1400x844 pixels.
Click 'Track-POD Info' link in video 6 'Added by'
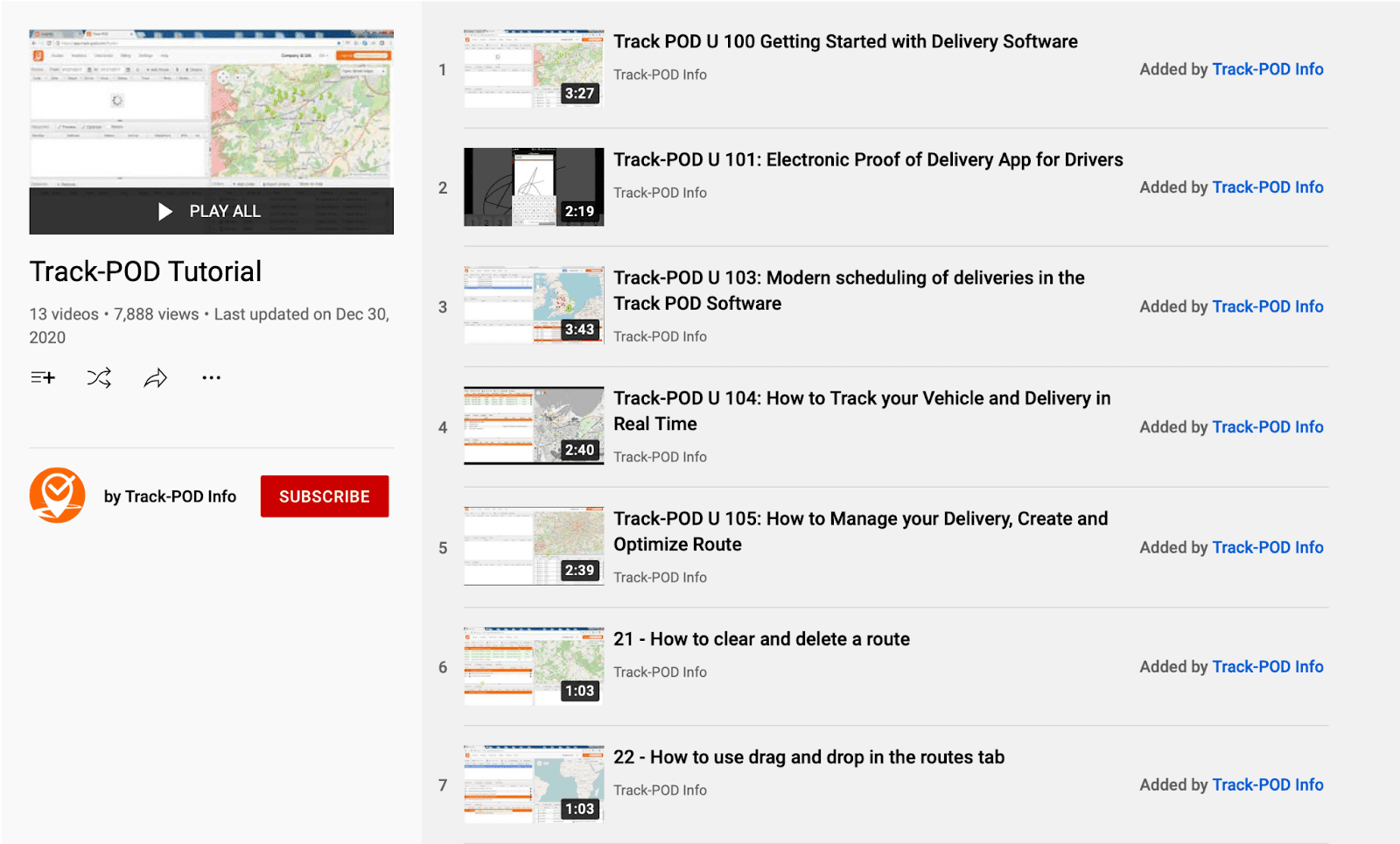point(1268,666)
